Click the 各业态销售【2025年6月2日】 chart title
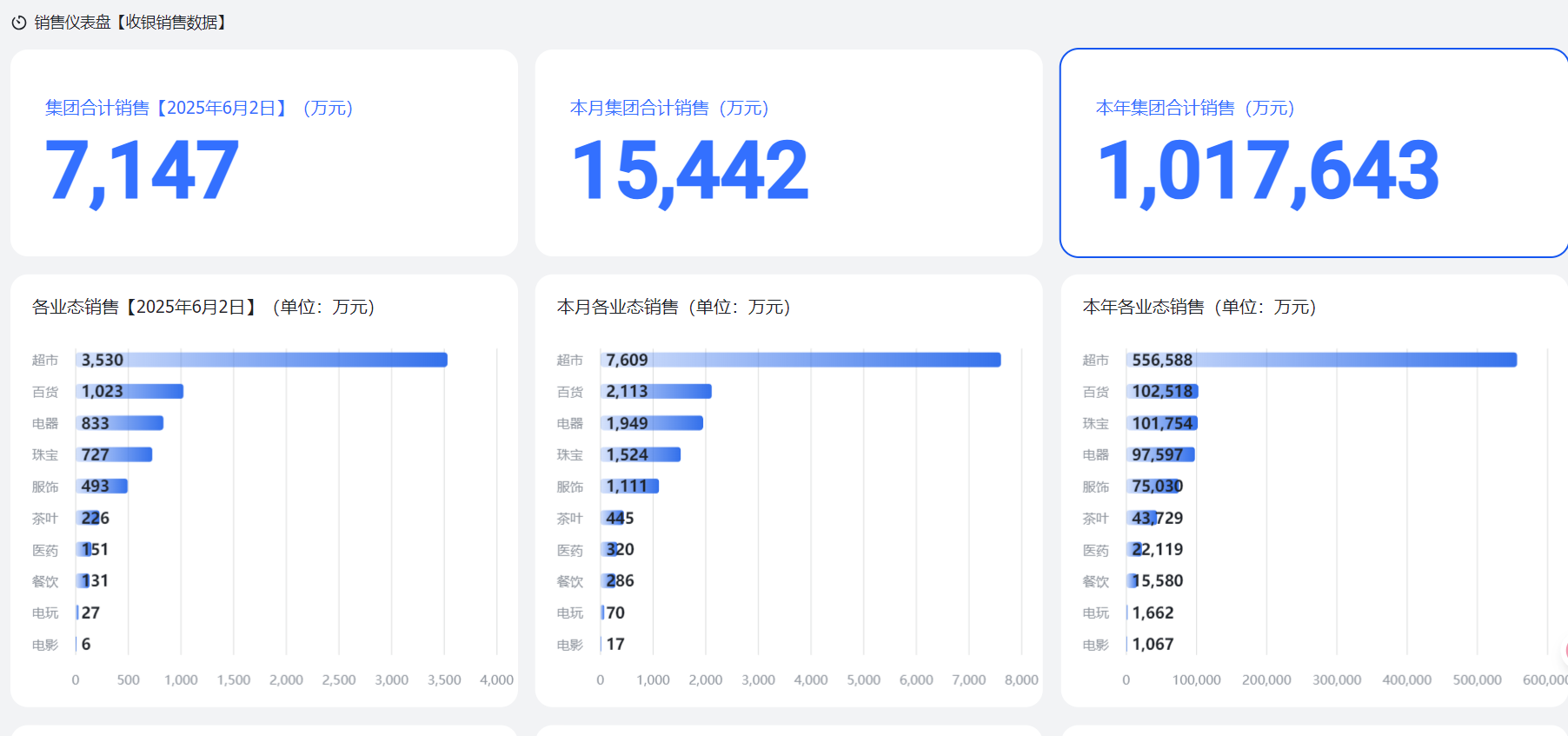 (203, 307)
